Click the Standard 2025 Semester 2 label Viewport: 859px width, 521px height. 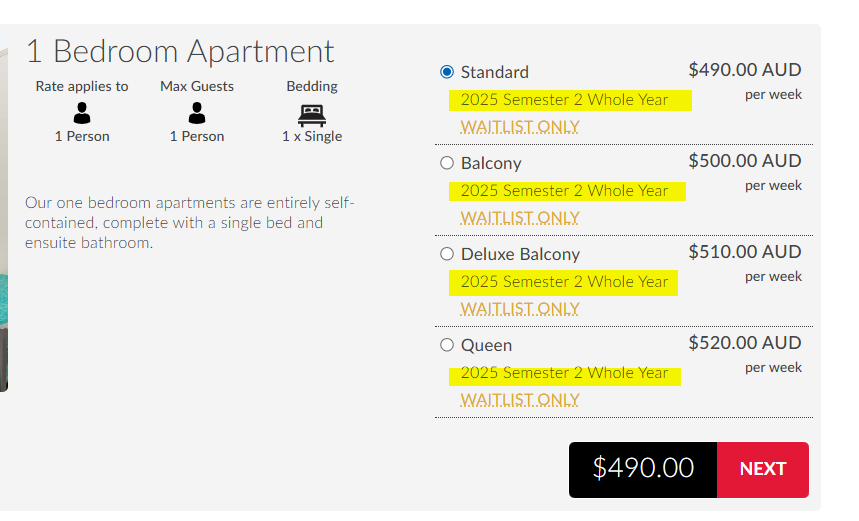(564, 100)
